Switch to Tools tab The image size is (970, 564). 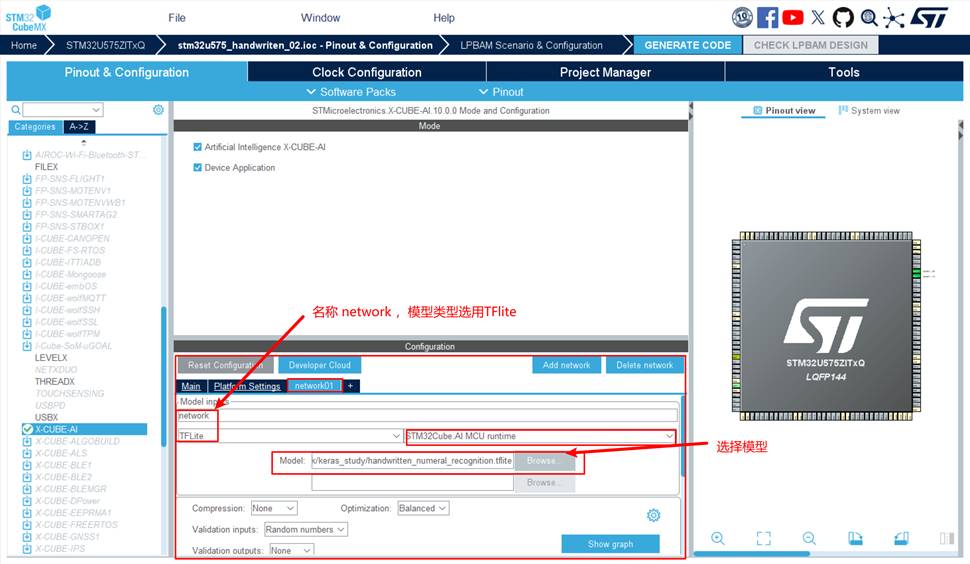click(x=844, y=72)
